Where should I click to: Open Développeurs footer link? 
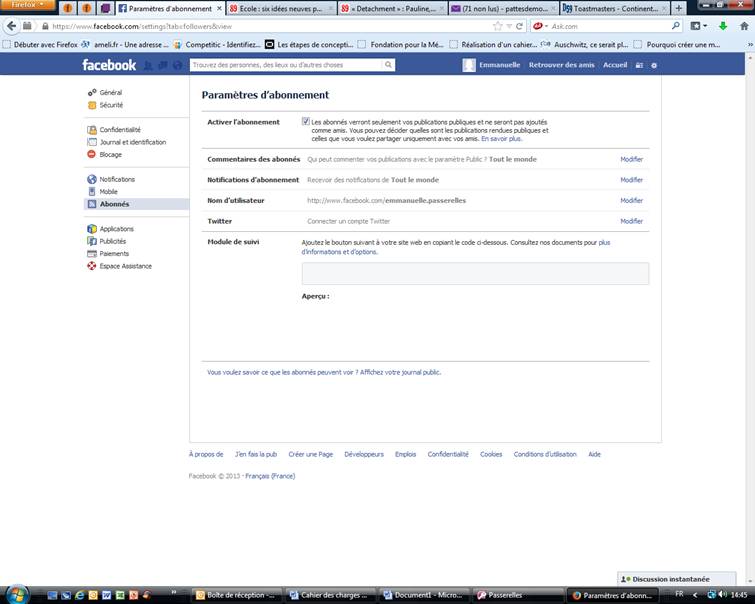[x=364, y=454]
